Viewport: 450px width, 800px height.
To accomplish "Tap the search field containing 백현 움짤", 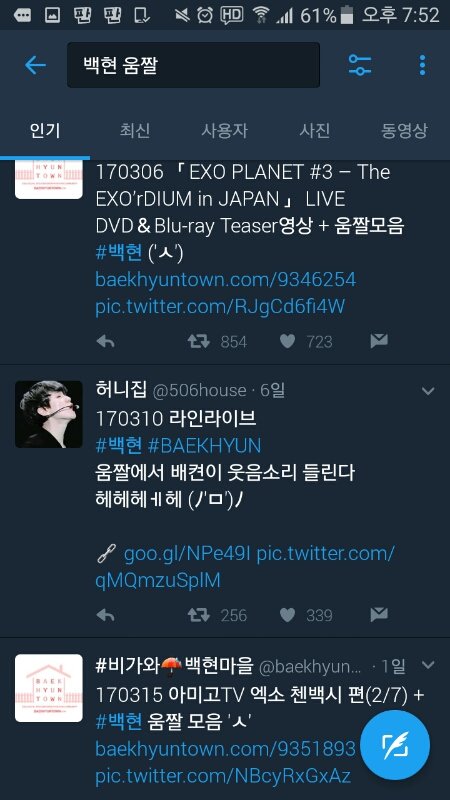I will 193,65.
